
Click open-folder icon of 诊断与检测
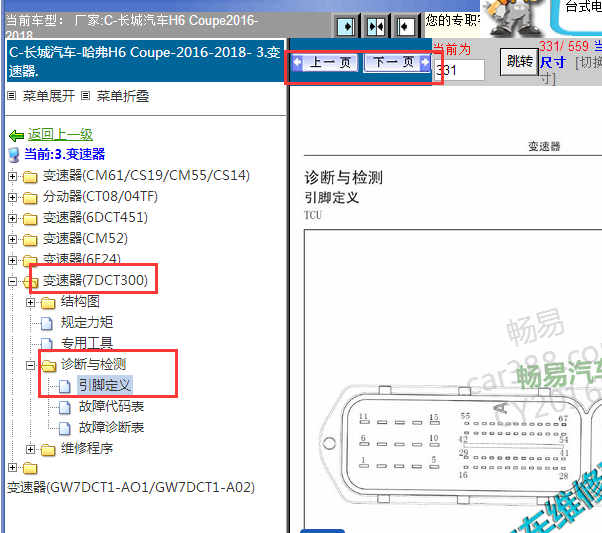(48, 366)
